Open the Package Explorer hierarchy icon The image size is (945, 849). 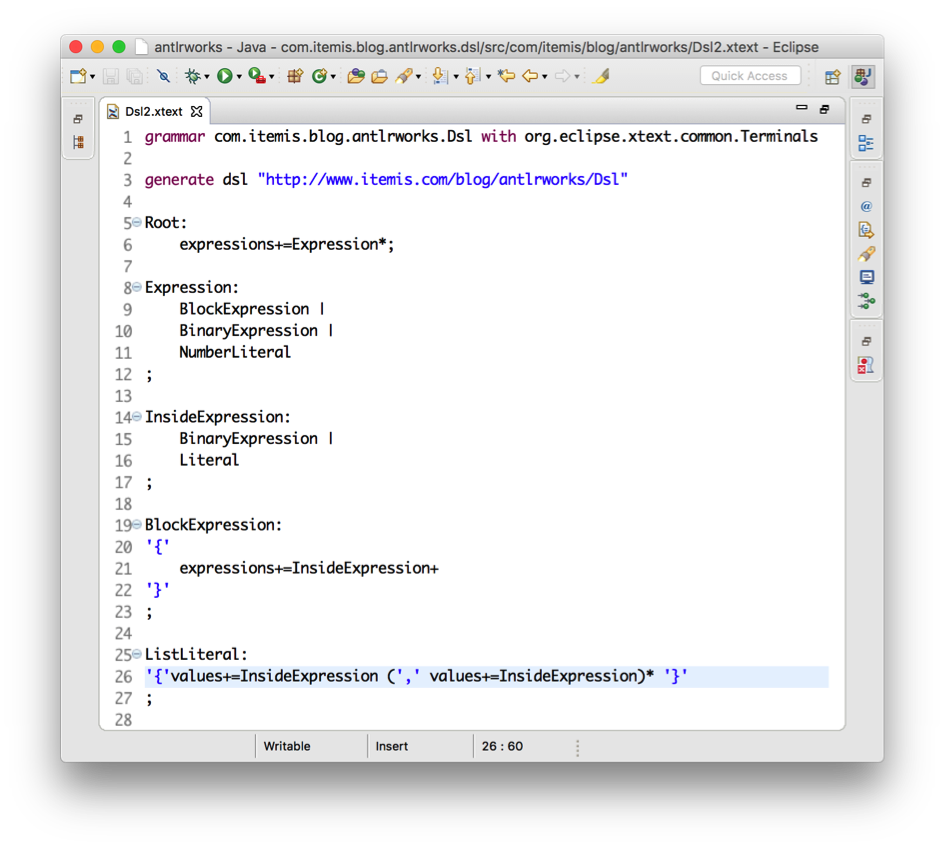coord(78,142)
